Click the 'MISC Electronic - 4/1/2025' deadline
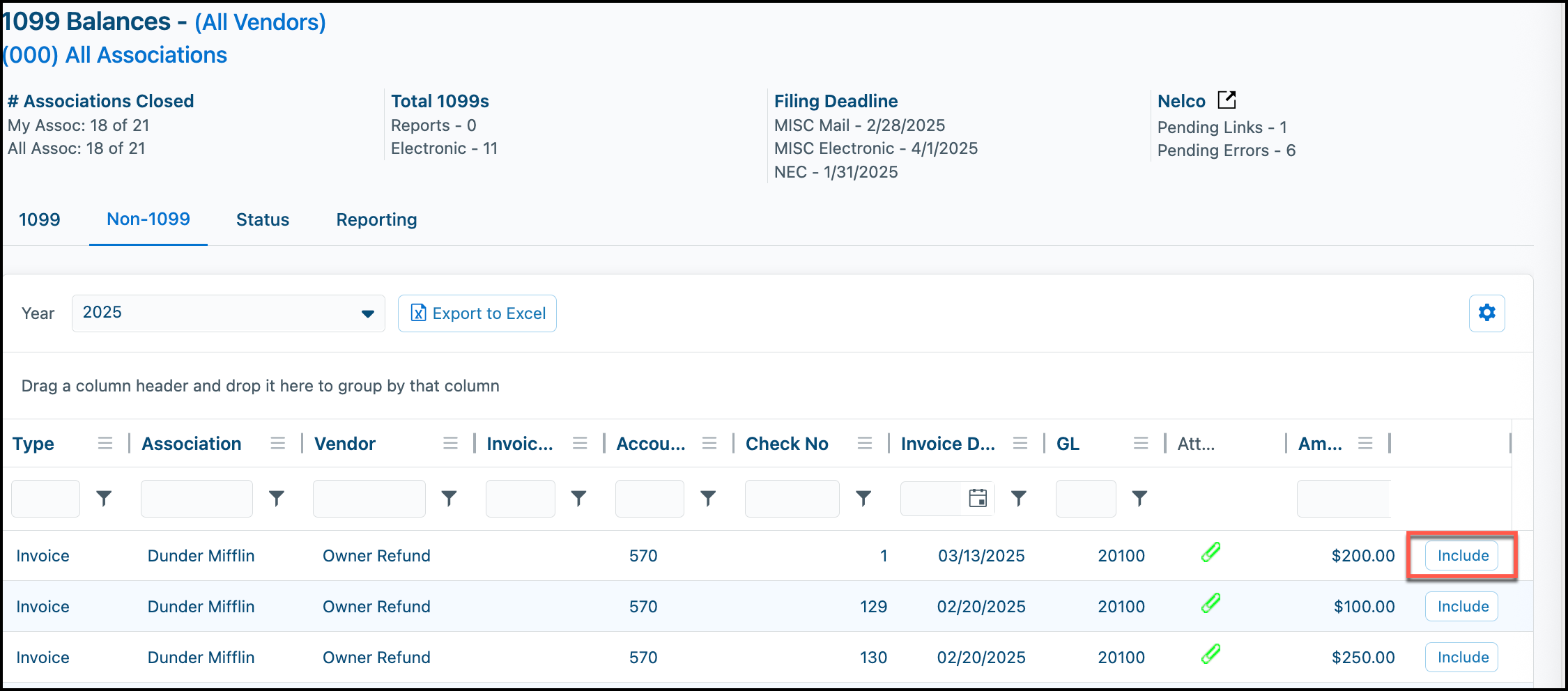Viewport: 1568px width, 691px height. (876, 148)
